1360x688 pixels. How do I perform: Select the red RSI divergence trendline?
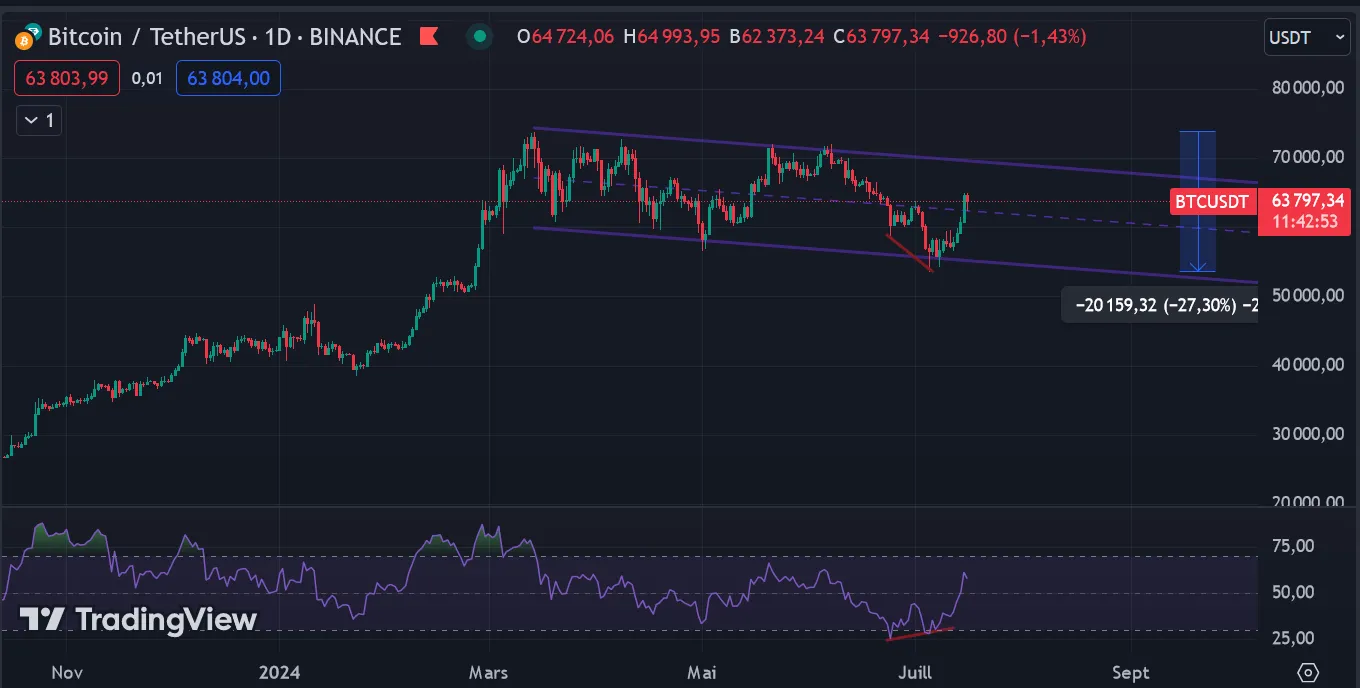coord(920,633)
